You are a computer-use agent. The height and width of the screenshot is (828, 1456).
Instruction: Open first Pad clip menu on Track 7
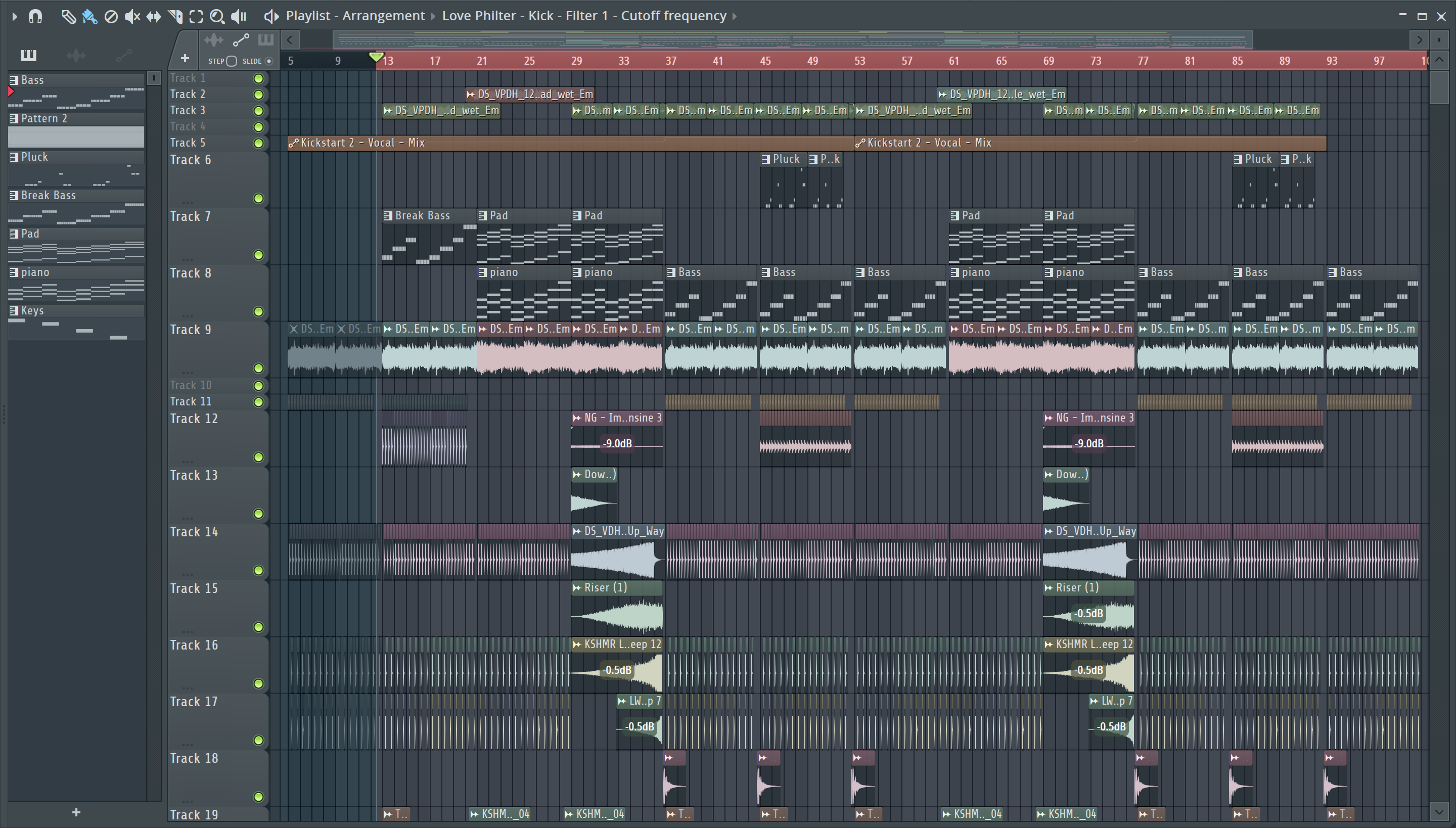[482, 216]
